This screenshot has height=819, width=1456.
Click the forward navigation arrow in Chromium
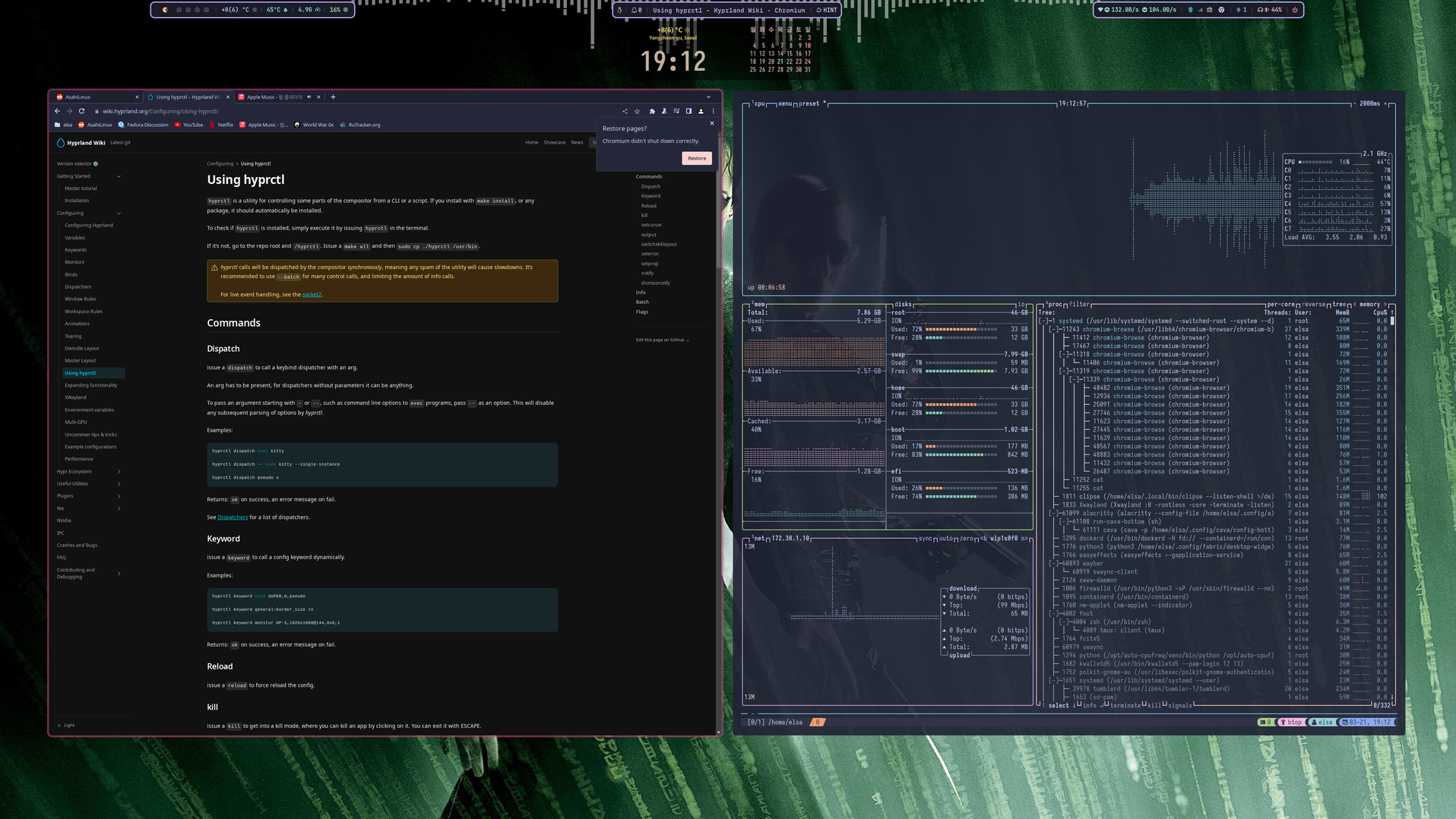click(69, 111)
